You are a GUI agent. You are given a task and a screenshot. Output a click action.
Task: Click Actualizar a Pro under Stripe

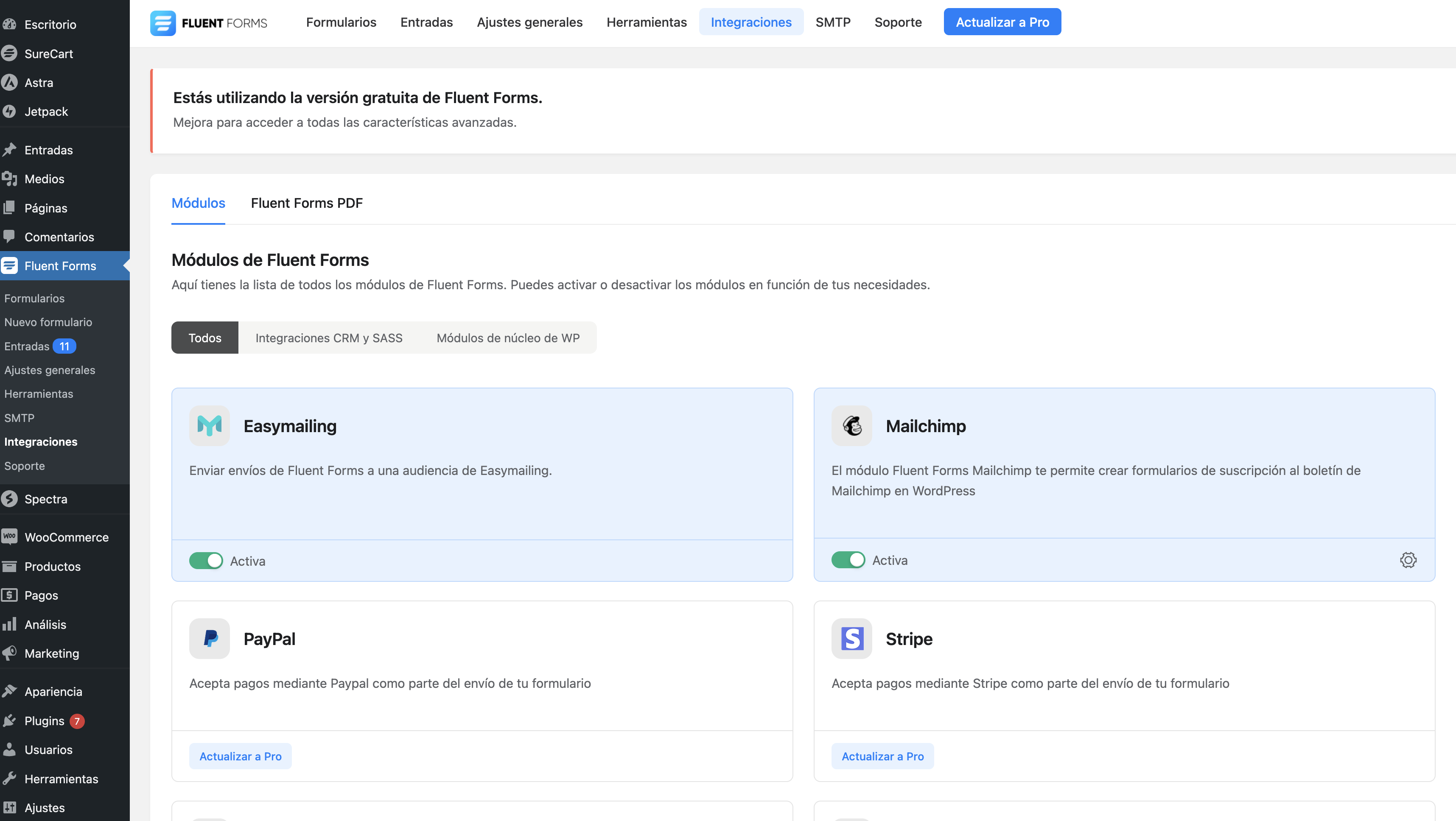pyautogui.click(x=882, y=755)
